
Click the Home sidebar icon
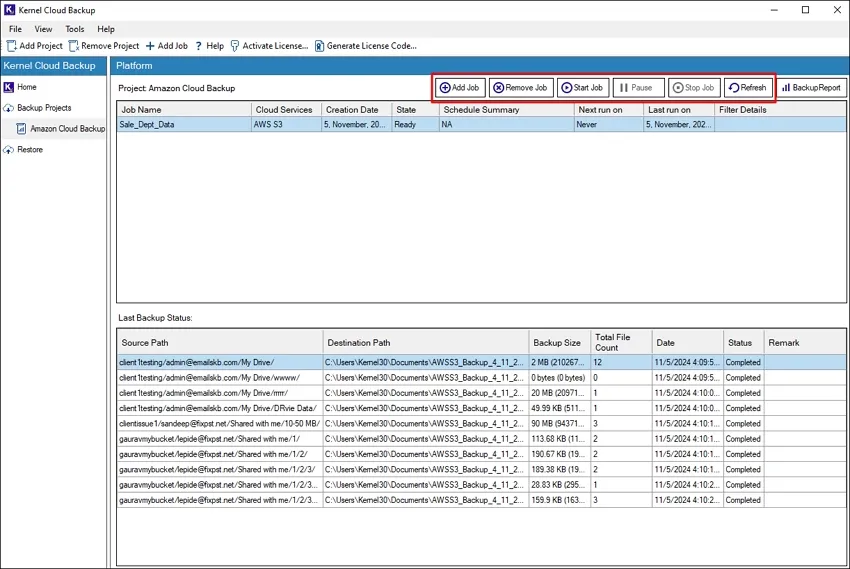coord(9,87)
